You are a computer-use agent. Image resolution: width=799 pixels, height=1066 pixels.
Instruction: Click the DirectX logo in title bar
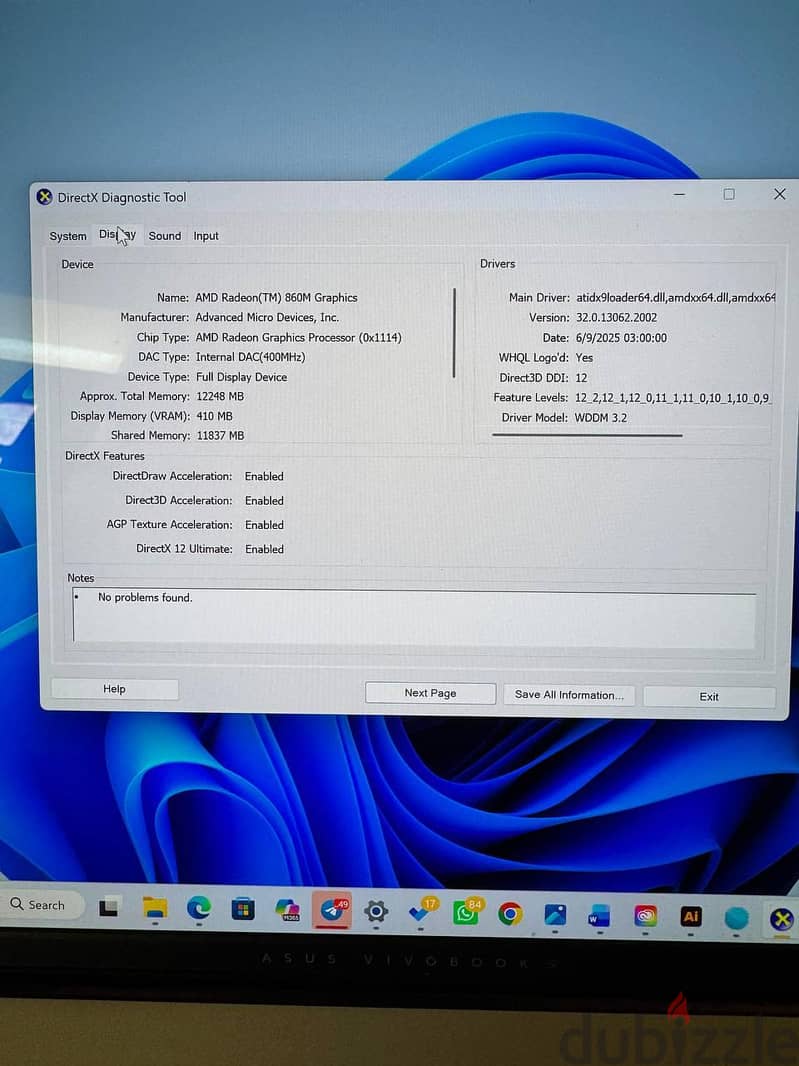click(44, 197)
